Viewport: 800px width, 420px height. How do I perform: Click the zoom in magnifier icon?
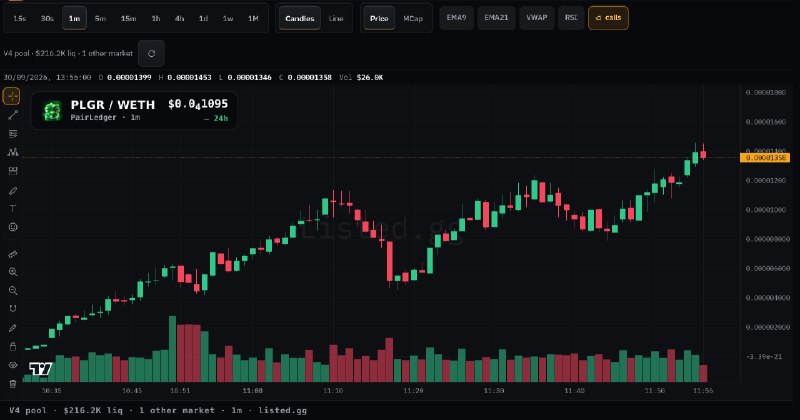click(x=13, y=272)
